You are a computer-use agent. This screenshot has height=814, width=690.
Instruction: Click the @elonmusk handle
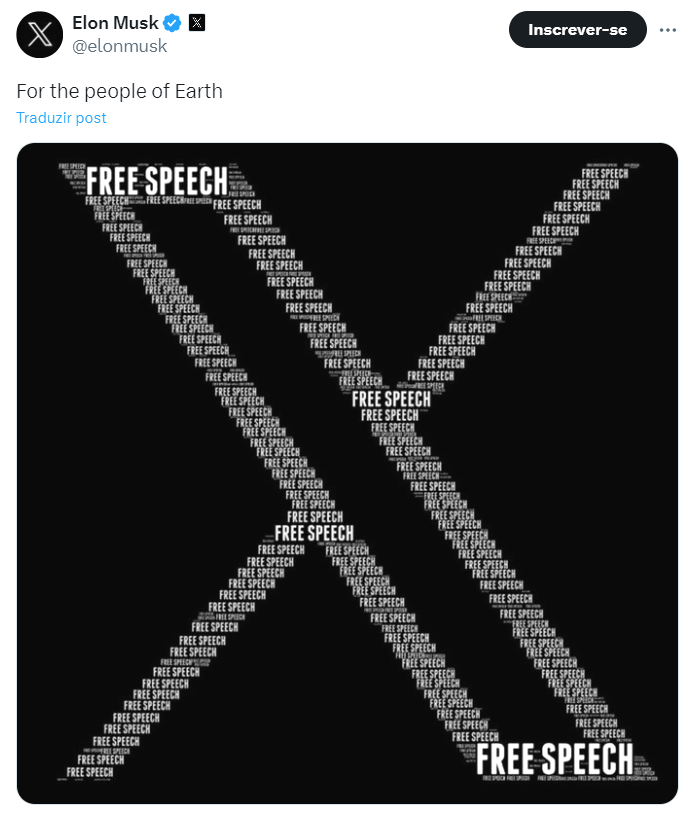[x=119, y=46]
